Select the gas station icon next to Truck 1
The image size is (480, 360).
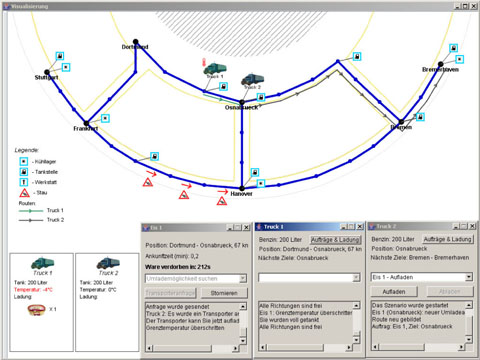(x=223, y=87)
